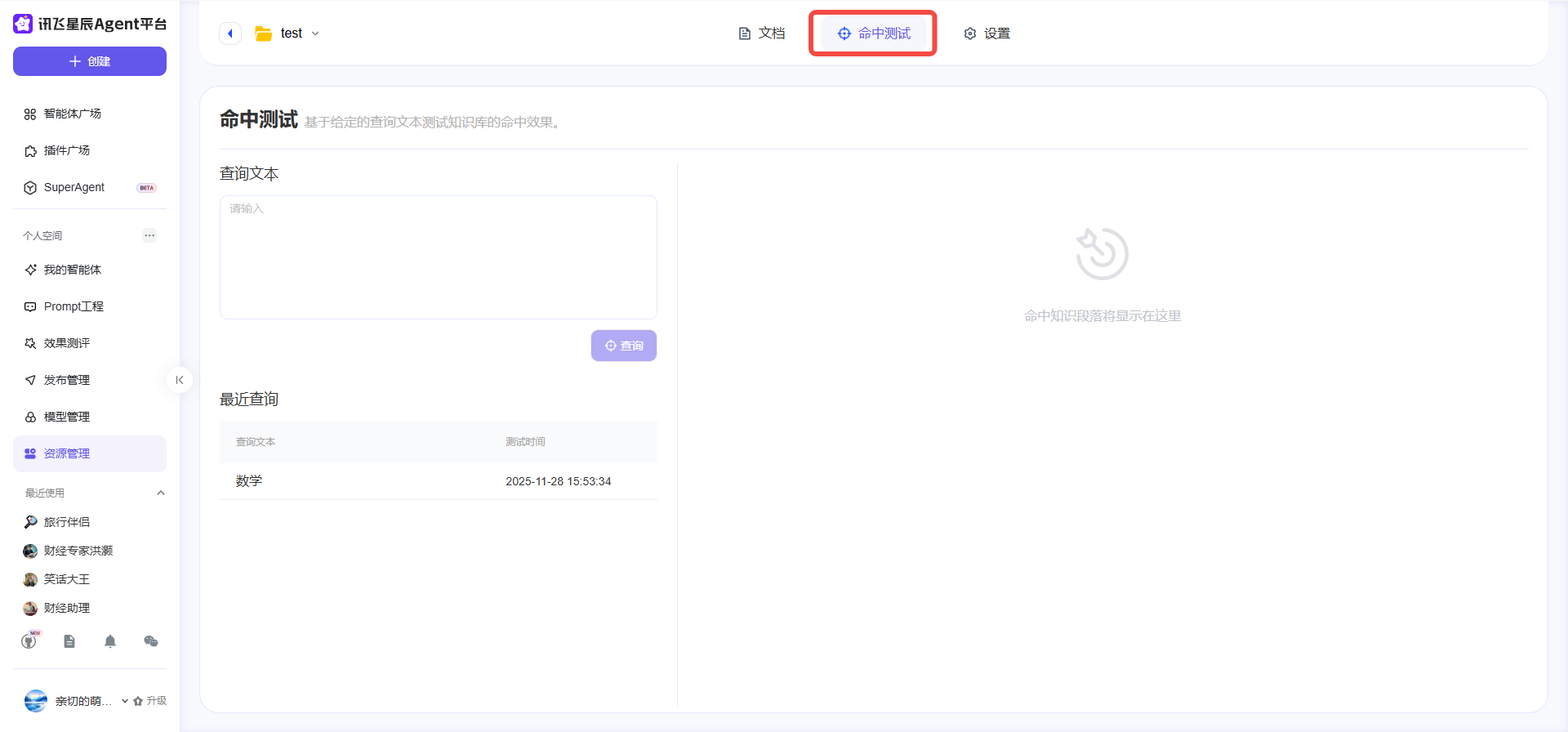The width and height of the screenshot is (1568, 732).
Task: Open the document icon in sidebar footer
Action: pos(69,641)
